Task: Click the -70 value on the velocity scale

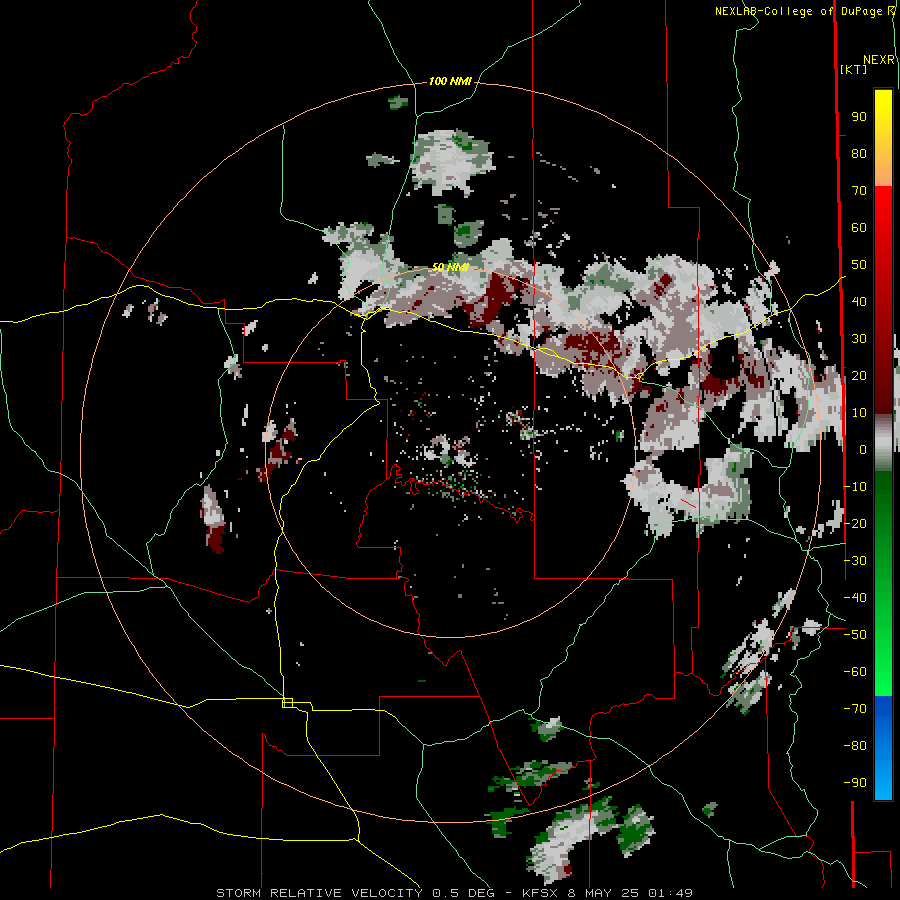Action: [x=855, y=709]
